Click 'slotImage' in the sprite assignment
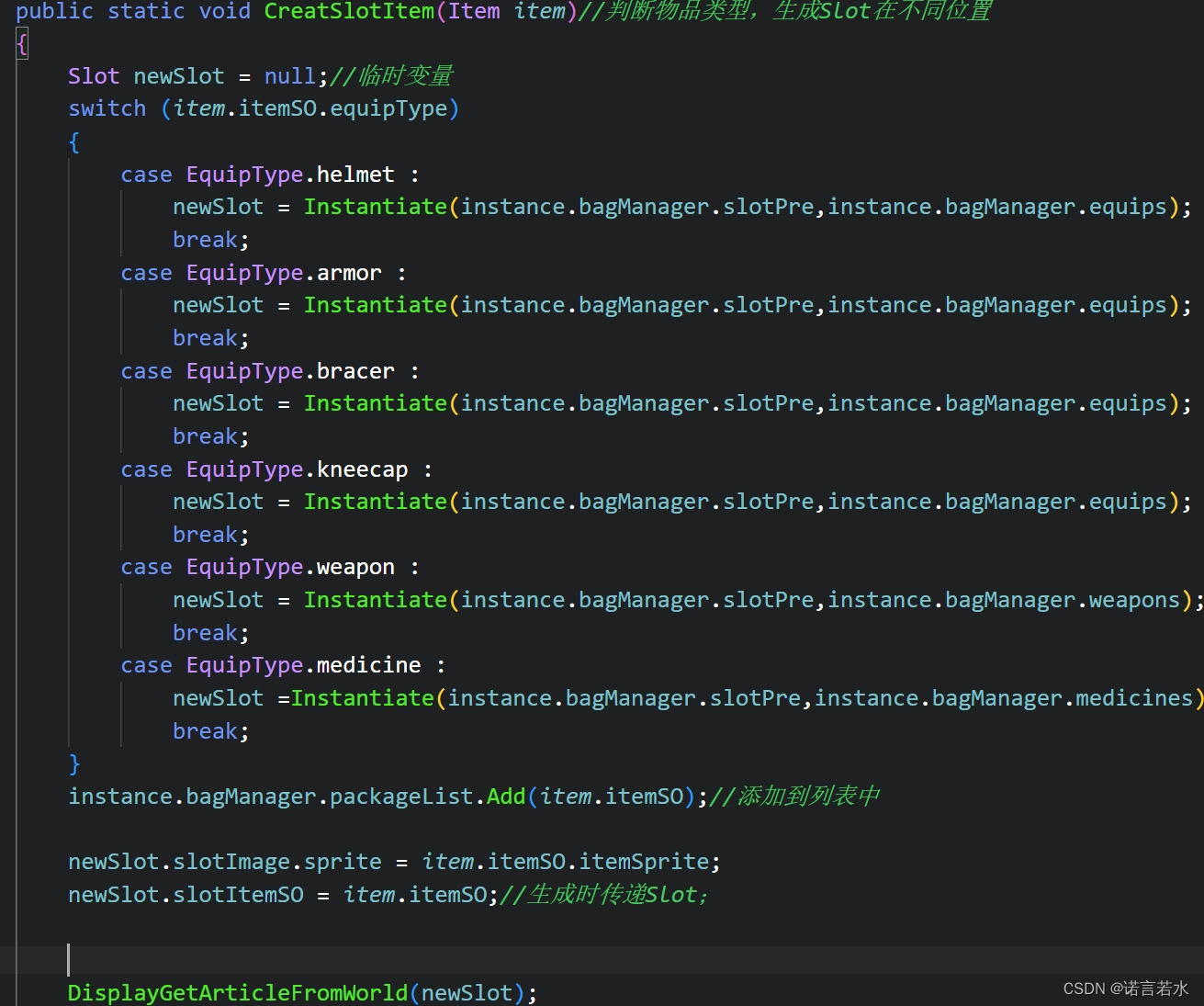1204x1006 pixels. click(x=231, y=862)
